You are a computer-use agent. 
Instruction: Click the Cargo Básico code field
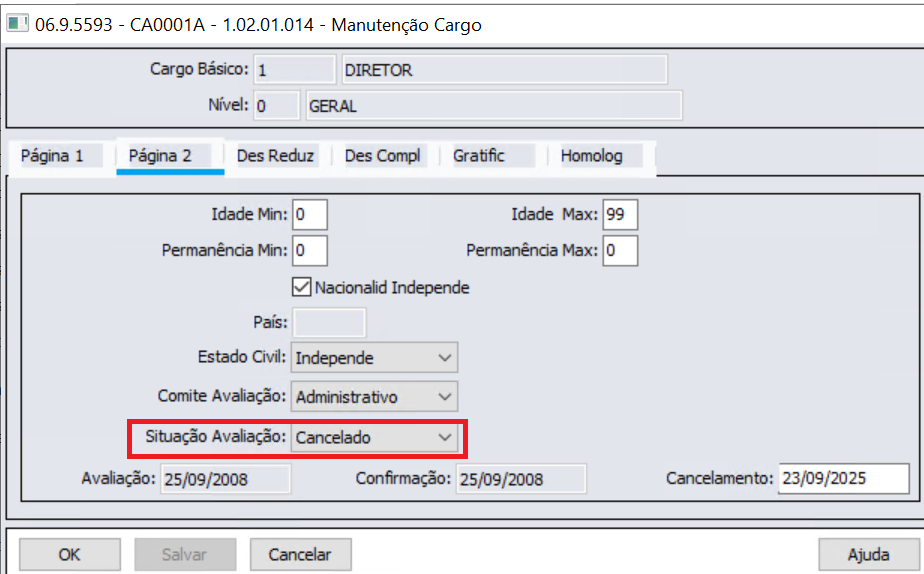295,70
